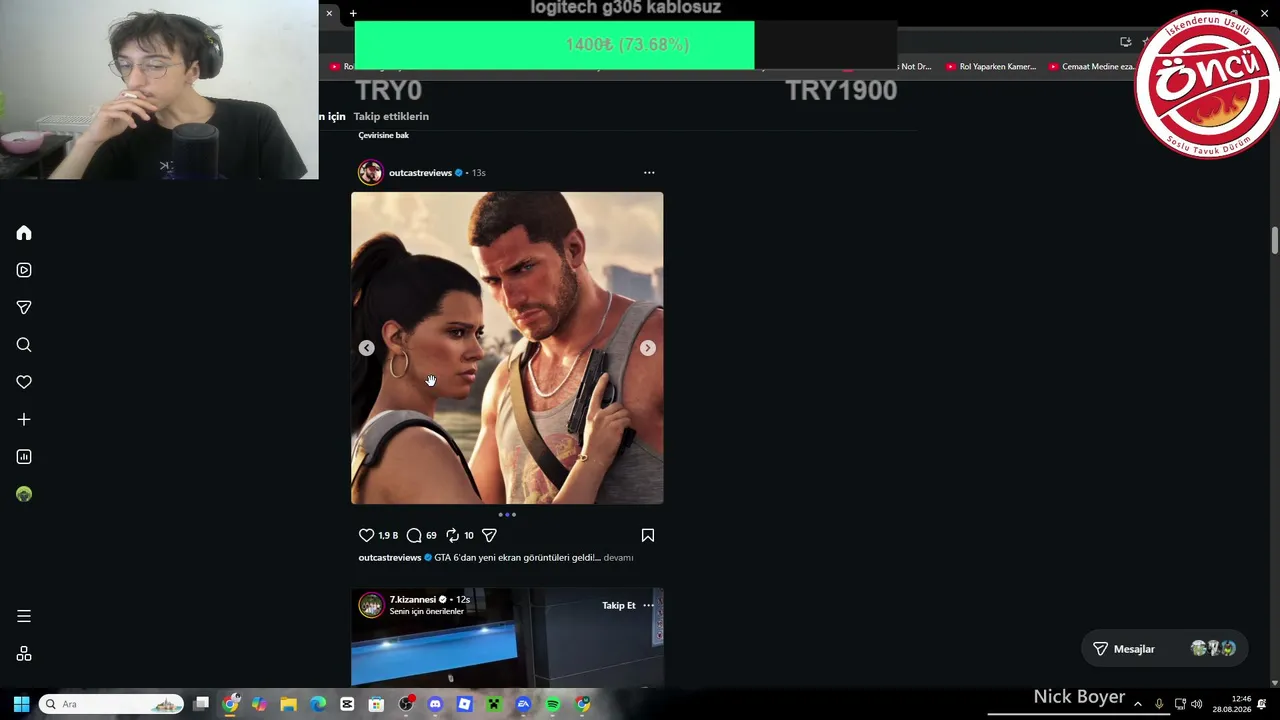Click the taskbar Ara search box
1280x720 pixels.
click(111, 704)
